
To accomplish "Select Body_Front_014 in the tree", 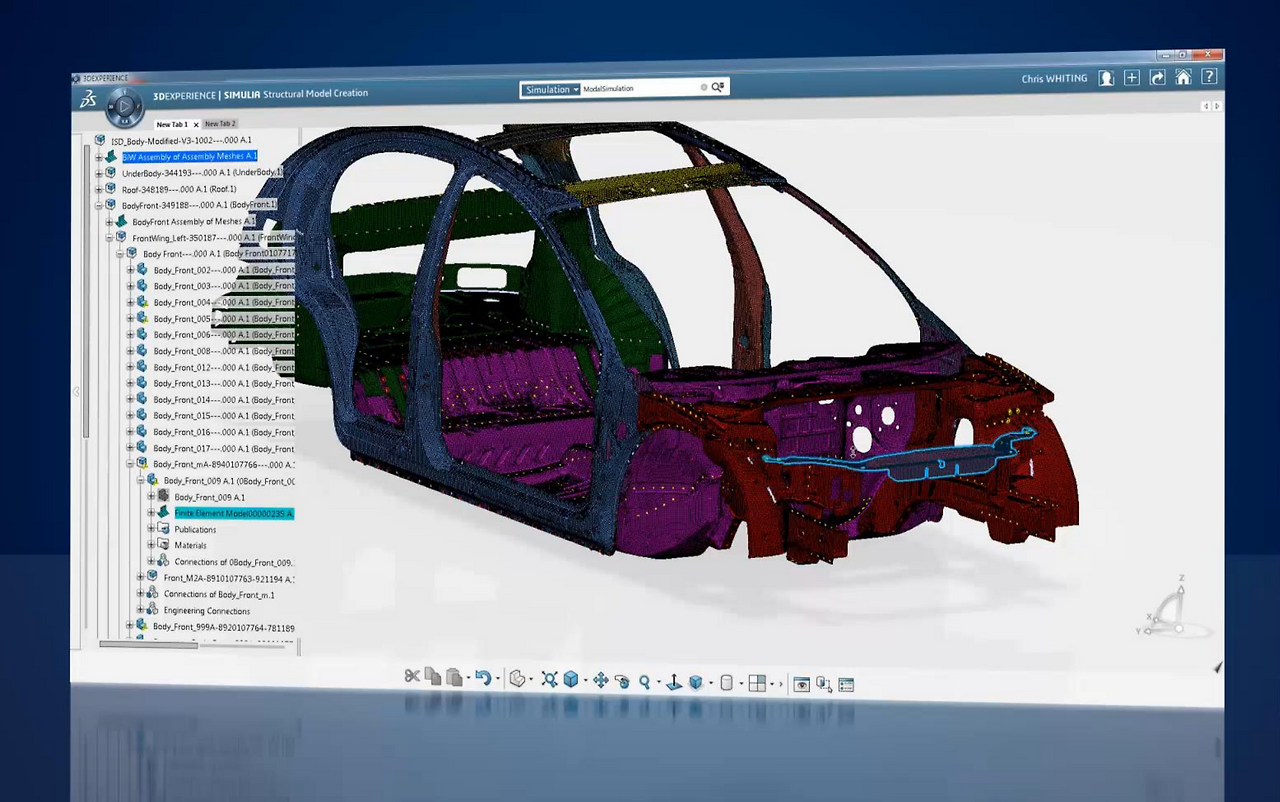I will pyautogui.click(x=223, y=400).
